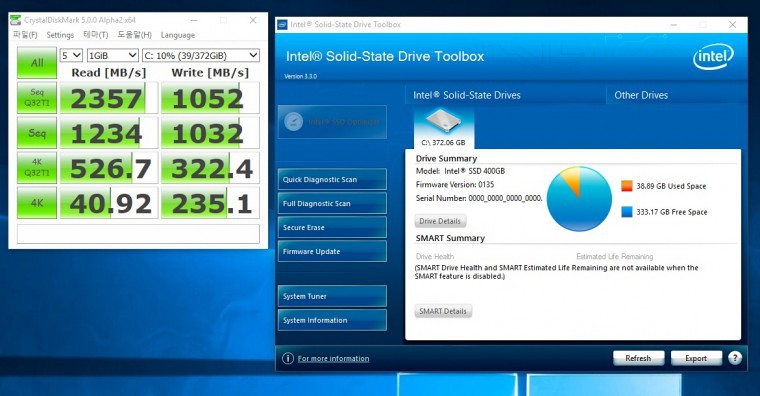Click the 38.89 GB Used Space label

click(x=671, y=186)
